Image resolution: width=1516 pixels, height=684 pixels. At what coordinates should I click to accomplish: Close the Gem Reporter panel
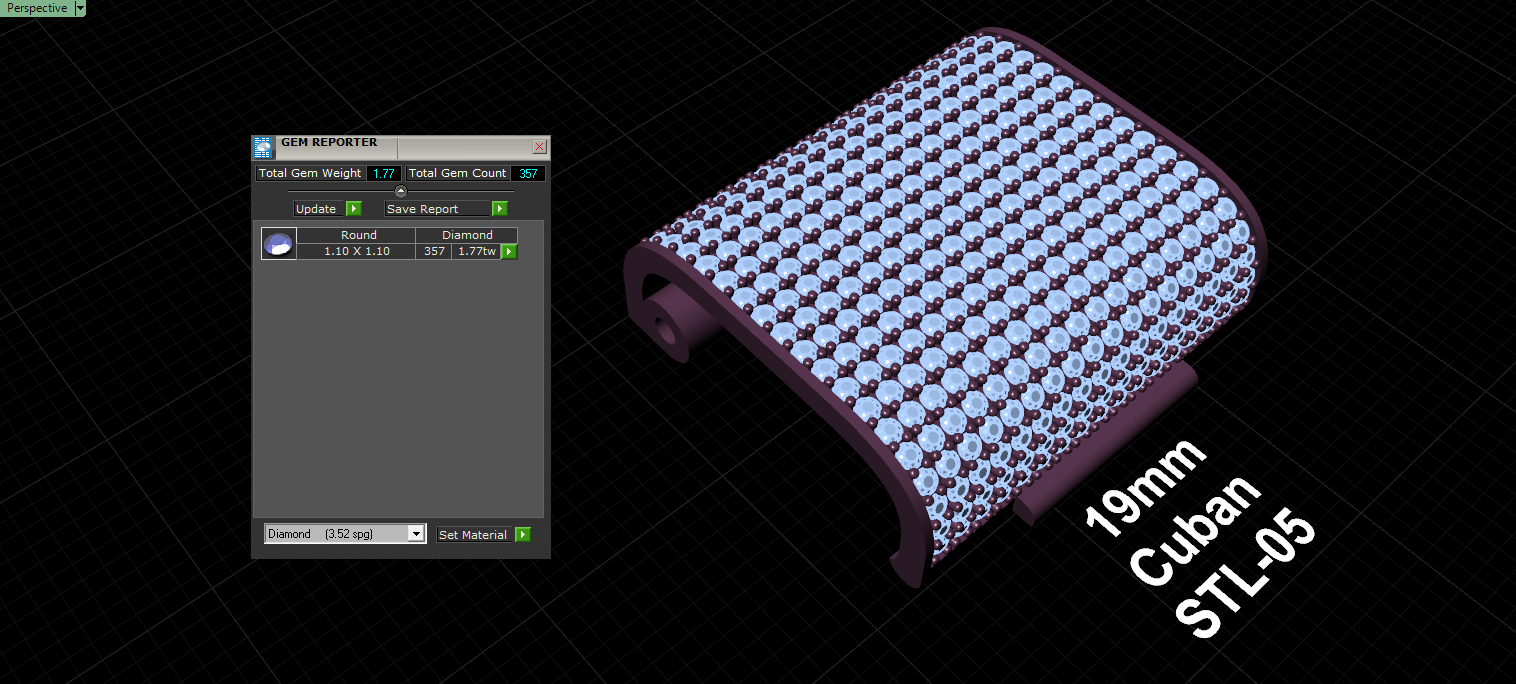[539, 147]
